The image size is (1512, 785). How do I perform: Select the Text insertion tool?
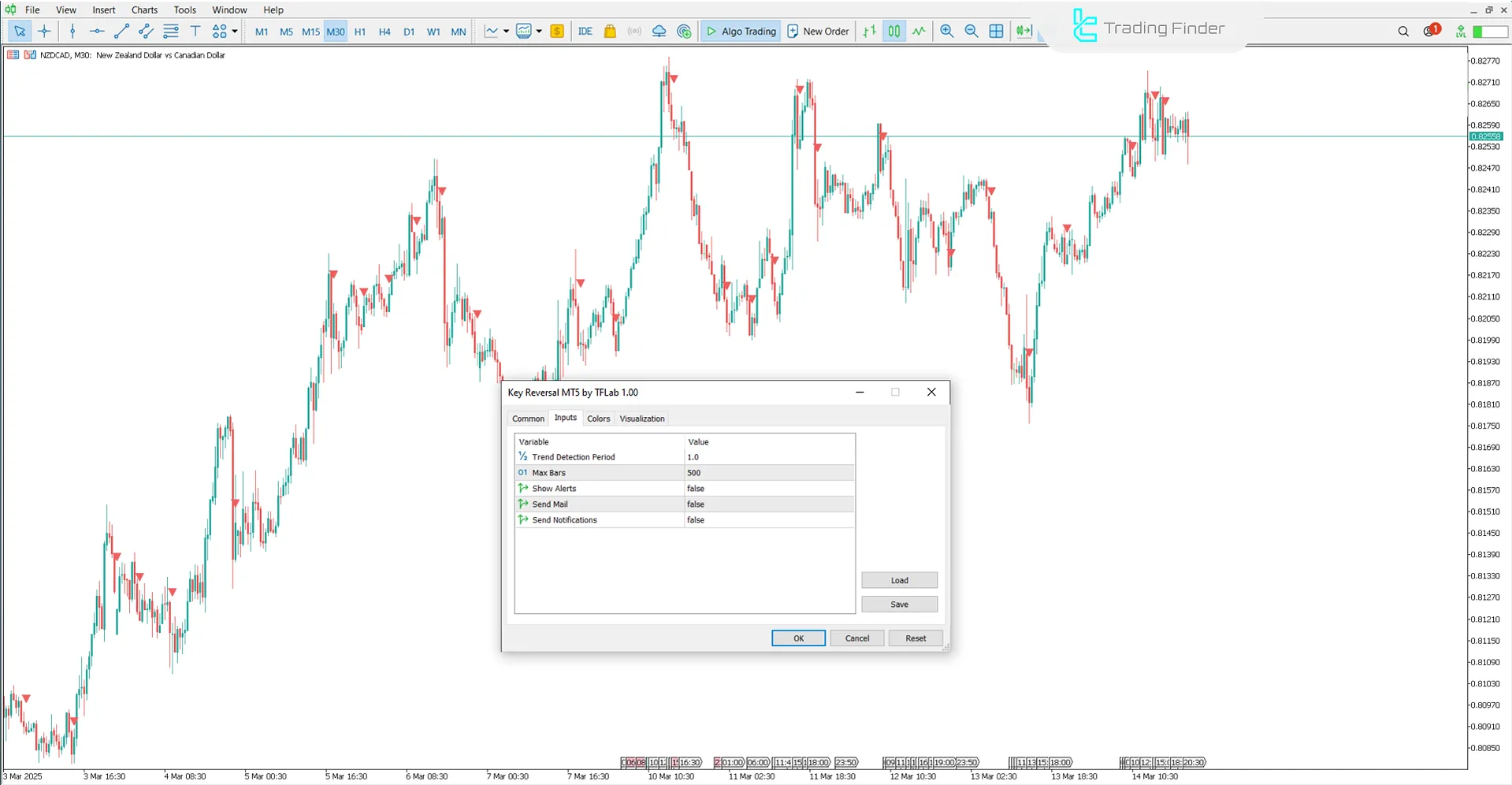coord(195,31)
